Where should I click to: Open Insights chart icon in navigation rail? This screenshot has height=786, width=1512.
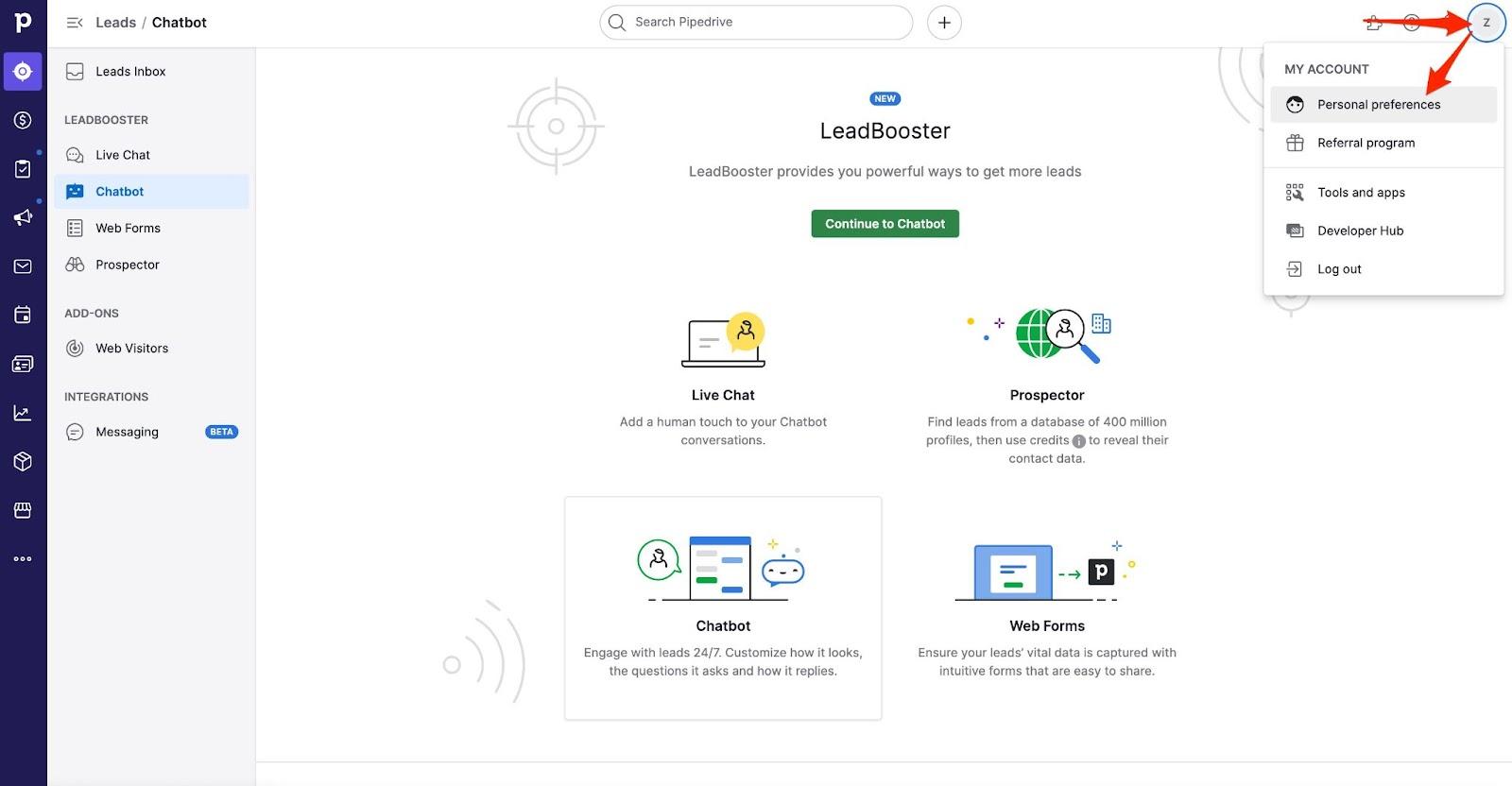[x=23, y=413]
